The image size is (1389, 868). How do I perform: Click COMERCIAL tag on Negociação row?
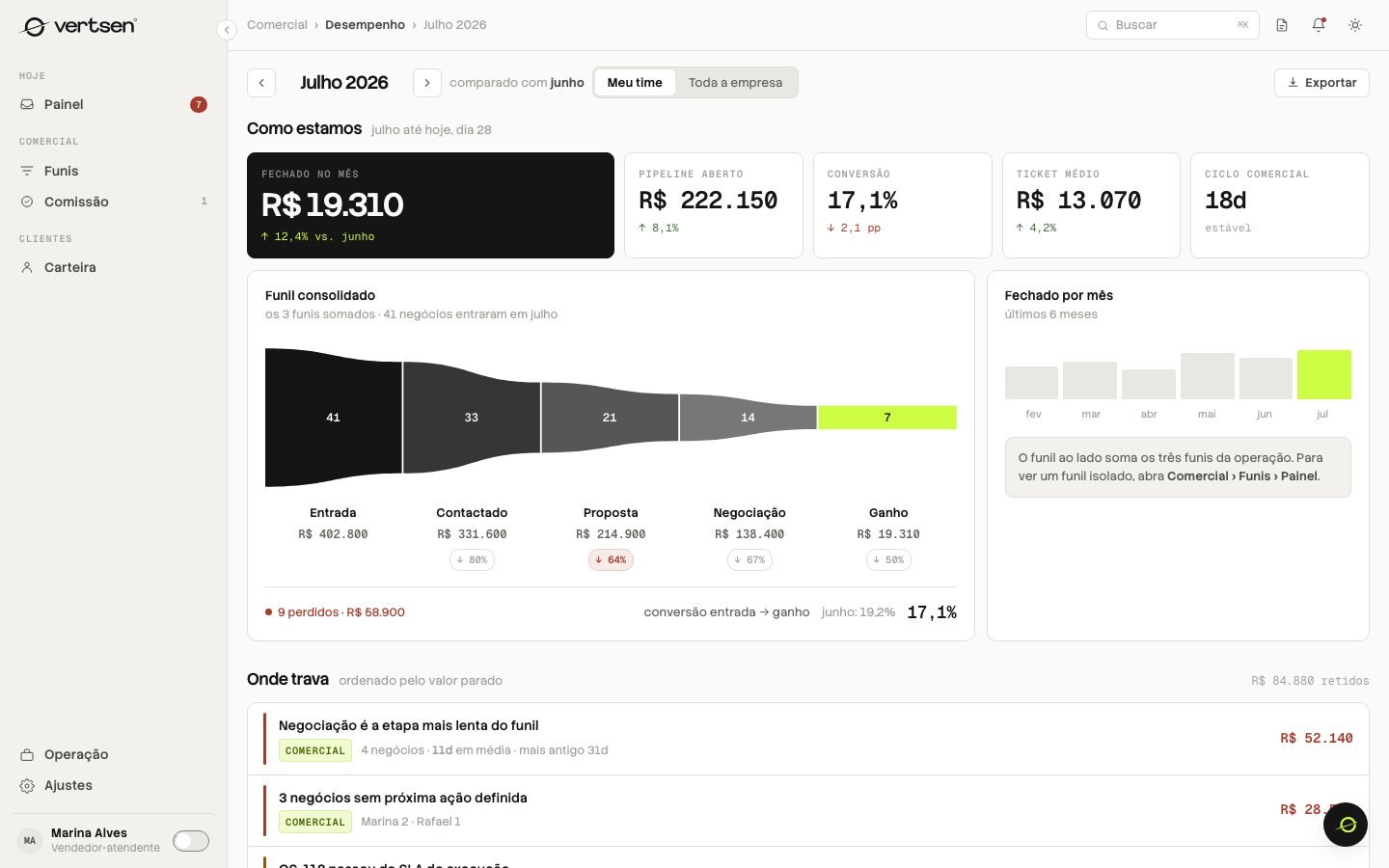point(315,750)
